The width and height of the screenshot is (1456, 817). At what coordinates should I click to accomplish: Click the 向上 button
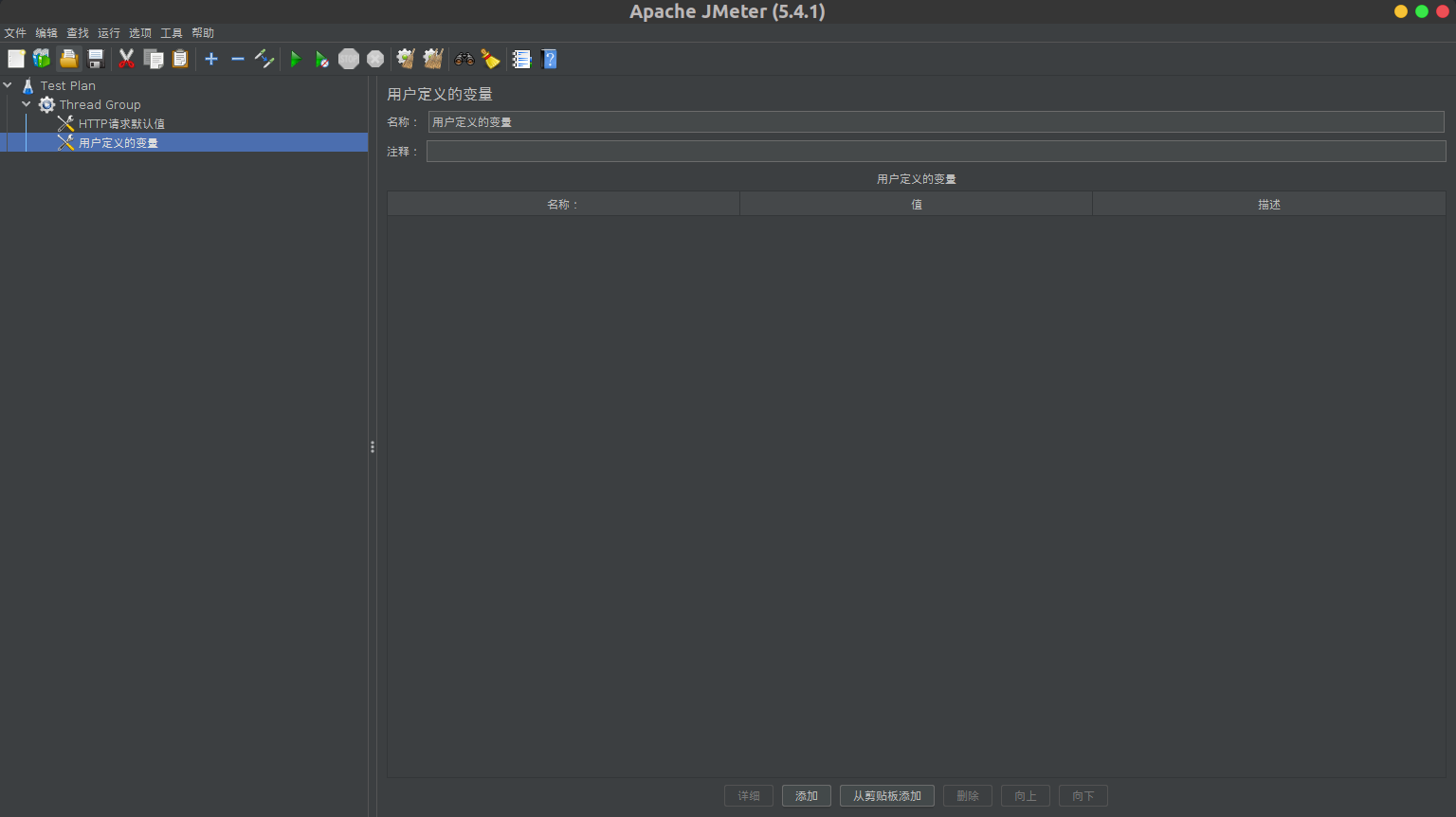pos(1026,796)
